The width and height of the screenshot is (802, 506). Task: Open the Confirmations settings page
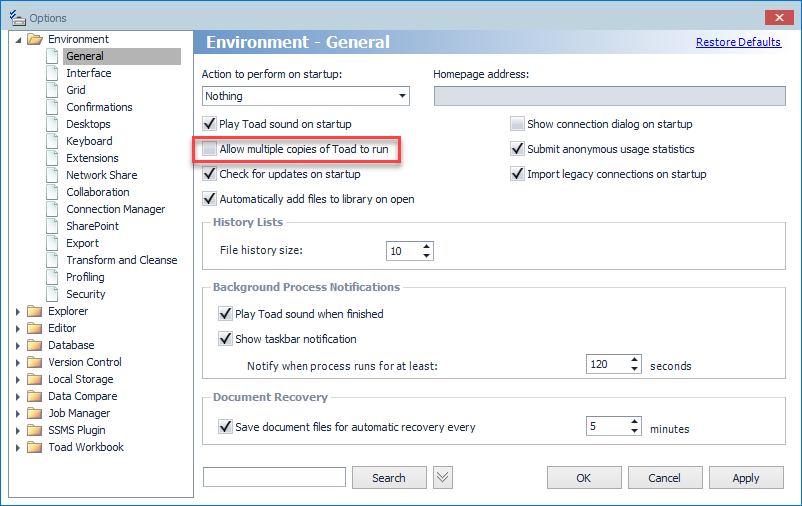pyautogui.click(x=99, y=107)
